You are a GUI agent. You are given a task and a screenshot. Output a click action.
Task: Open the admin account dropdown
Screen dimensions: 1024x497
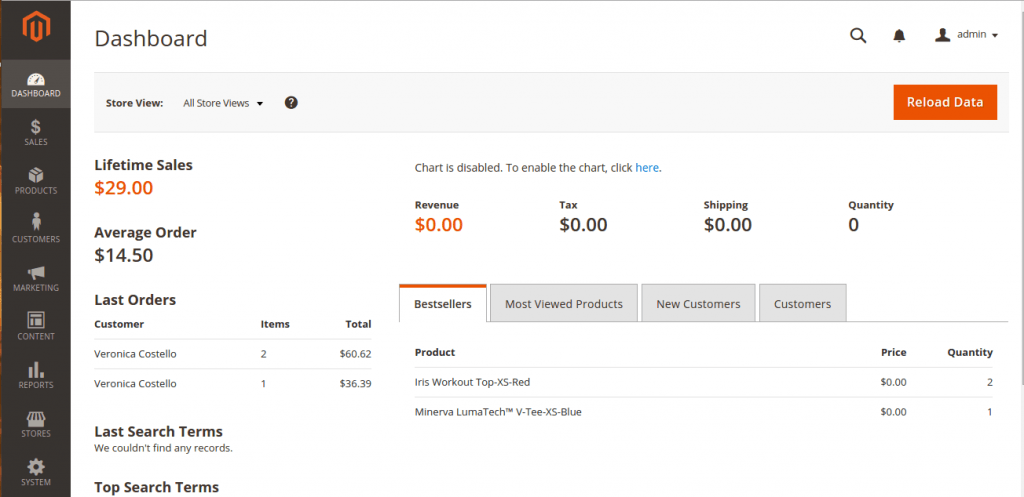[x=967, y=35]
